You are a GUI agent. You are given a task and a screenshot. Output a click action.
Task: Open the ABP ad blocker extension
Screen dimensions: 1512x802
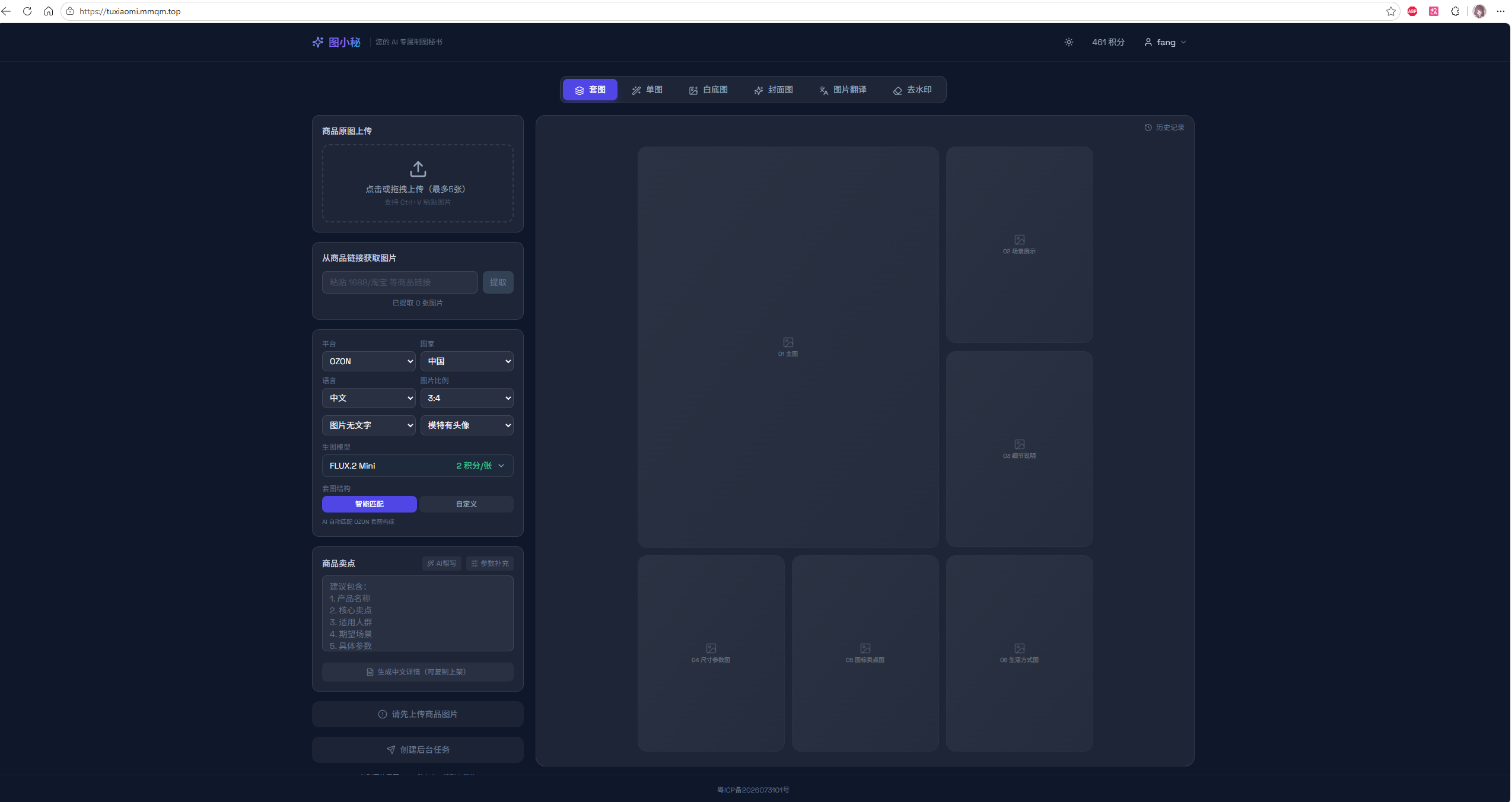coord(1412,11)
